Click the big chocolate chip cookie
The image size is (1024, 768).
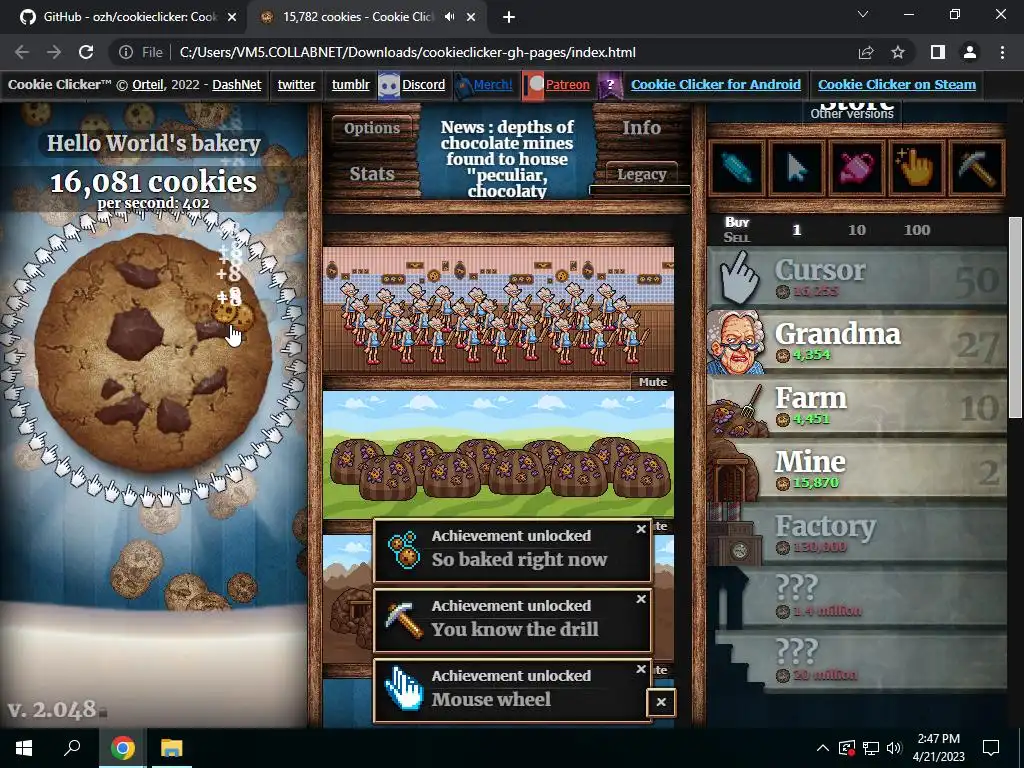[x=153, y=353]
